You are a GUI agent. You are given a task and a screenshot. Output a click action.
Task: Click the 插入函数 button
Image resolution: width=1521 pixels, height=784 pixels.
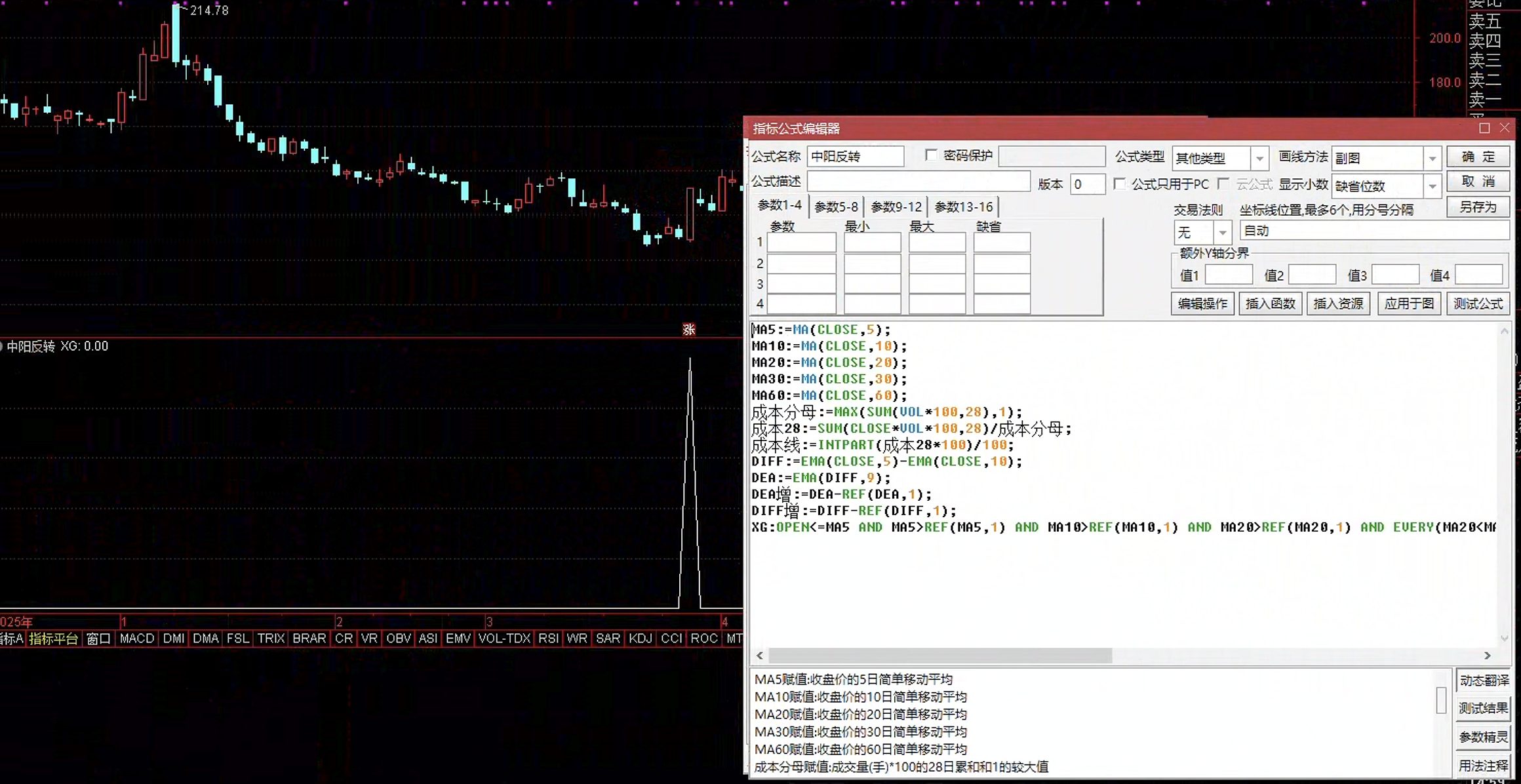(1270, 304)
